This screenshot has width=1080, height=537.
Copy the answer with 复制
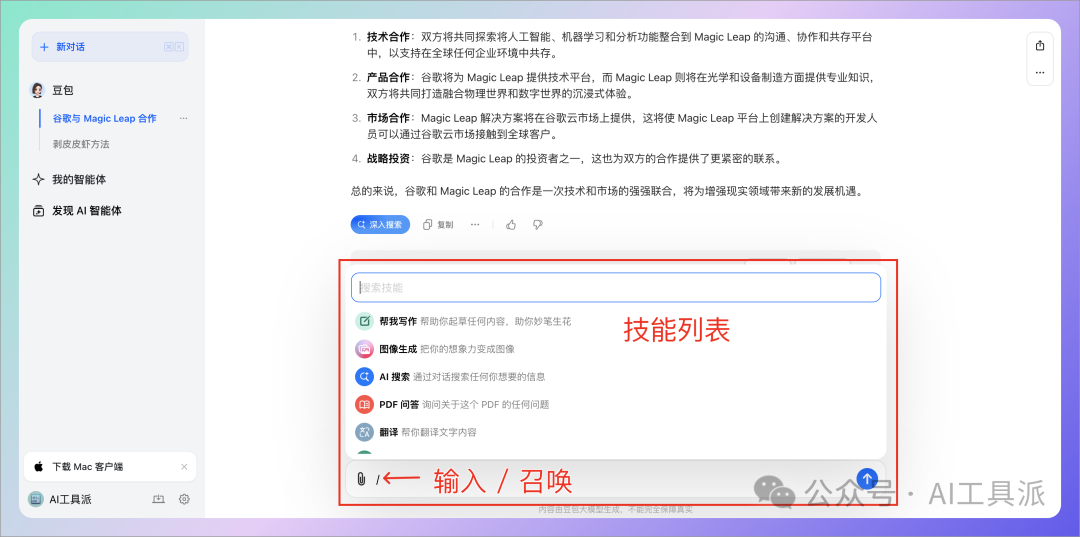(438, 224)
